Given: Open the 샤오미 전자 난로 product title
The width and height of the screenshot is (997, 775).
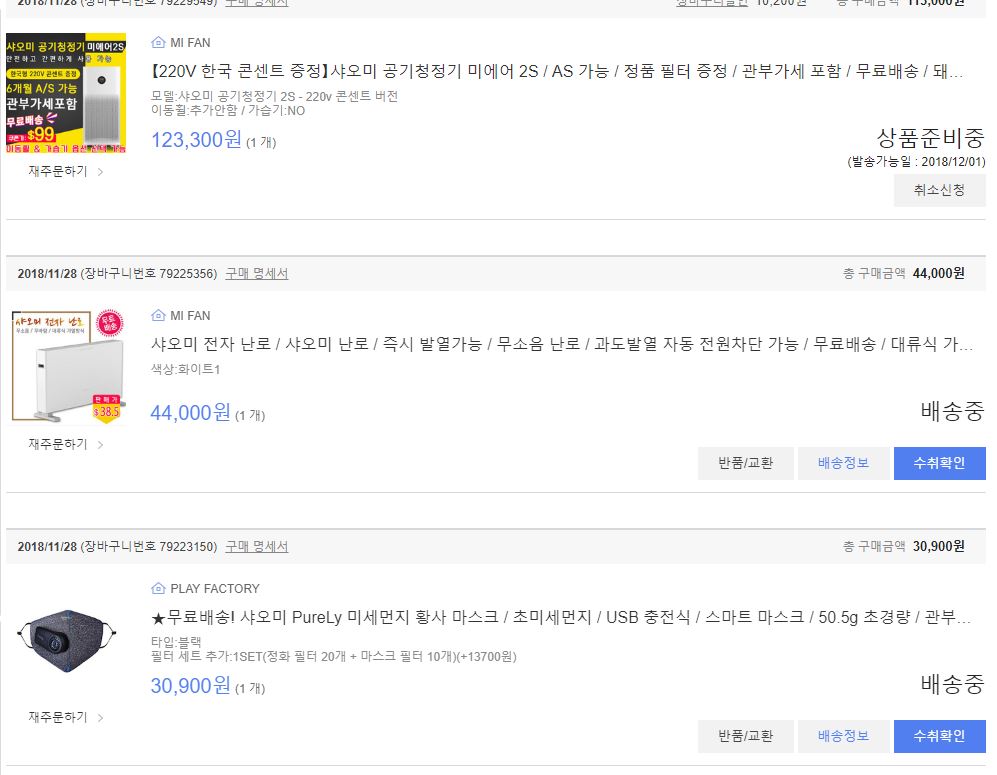Looking at the screenshot, I should tap(562, 344).
